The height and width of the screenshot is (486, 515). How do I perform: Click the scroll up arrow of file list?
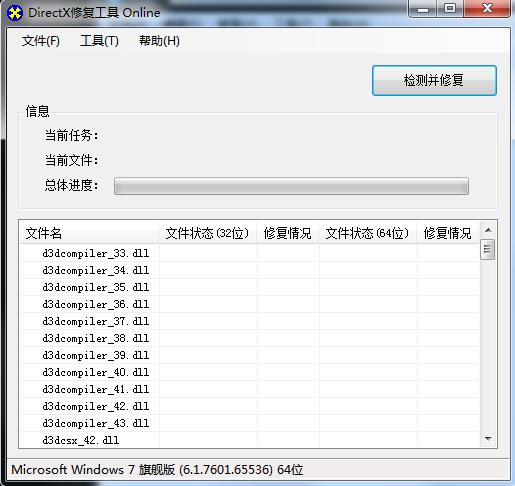488,230
